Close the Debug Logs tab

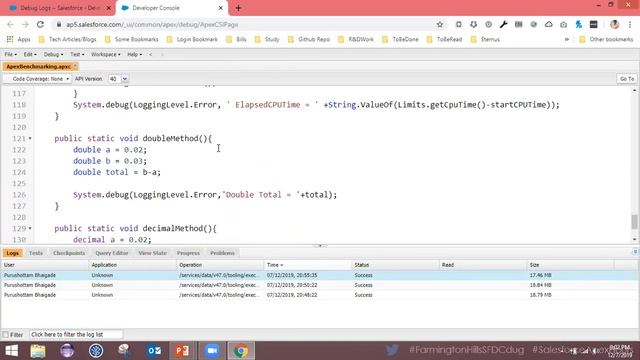click(x=109, y=8)
